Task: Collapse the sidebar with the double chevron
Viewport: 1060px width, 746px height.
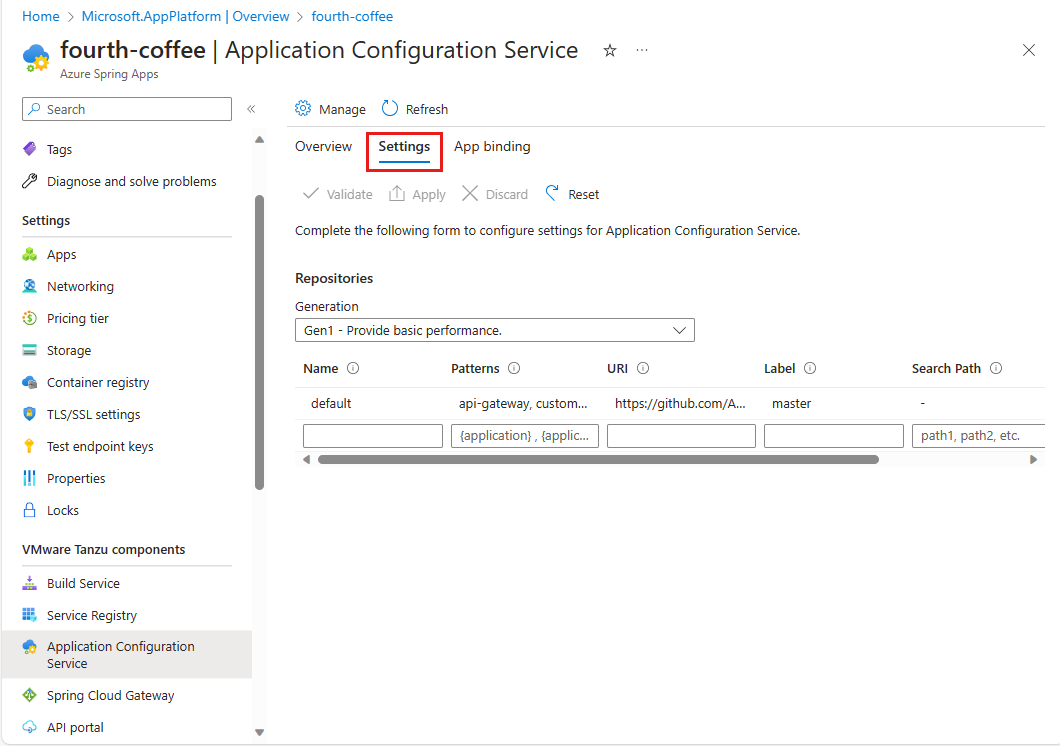Action: click(x=251, y=109)
